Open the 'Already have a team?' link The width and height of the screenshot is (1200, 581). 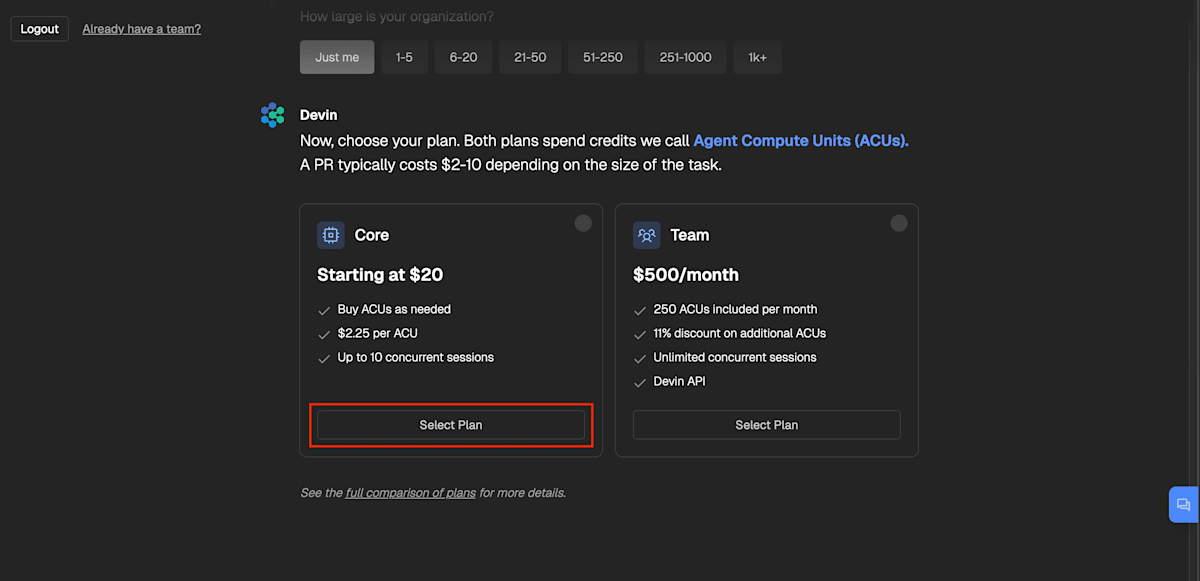point(142,29)
